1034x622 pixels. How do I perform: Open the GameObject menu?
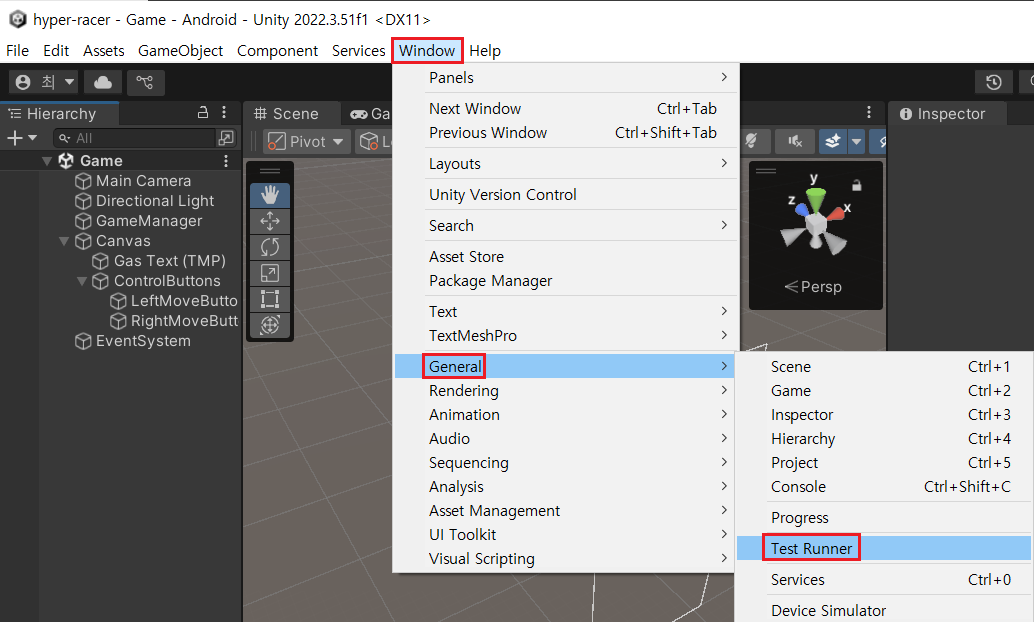[180, 51]
